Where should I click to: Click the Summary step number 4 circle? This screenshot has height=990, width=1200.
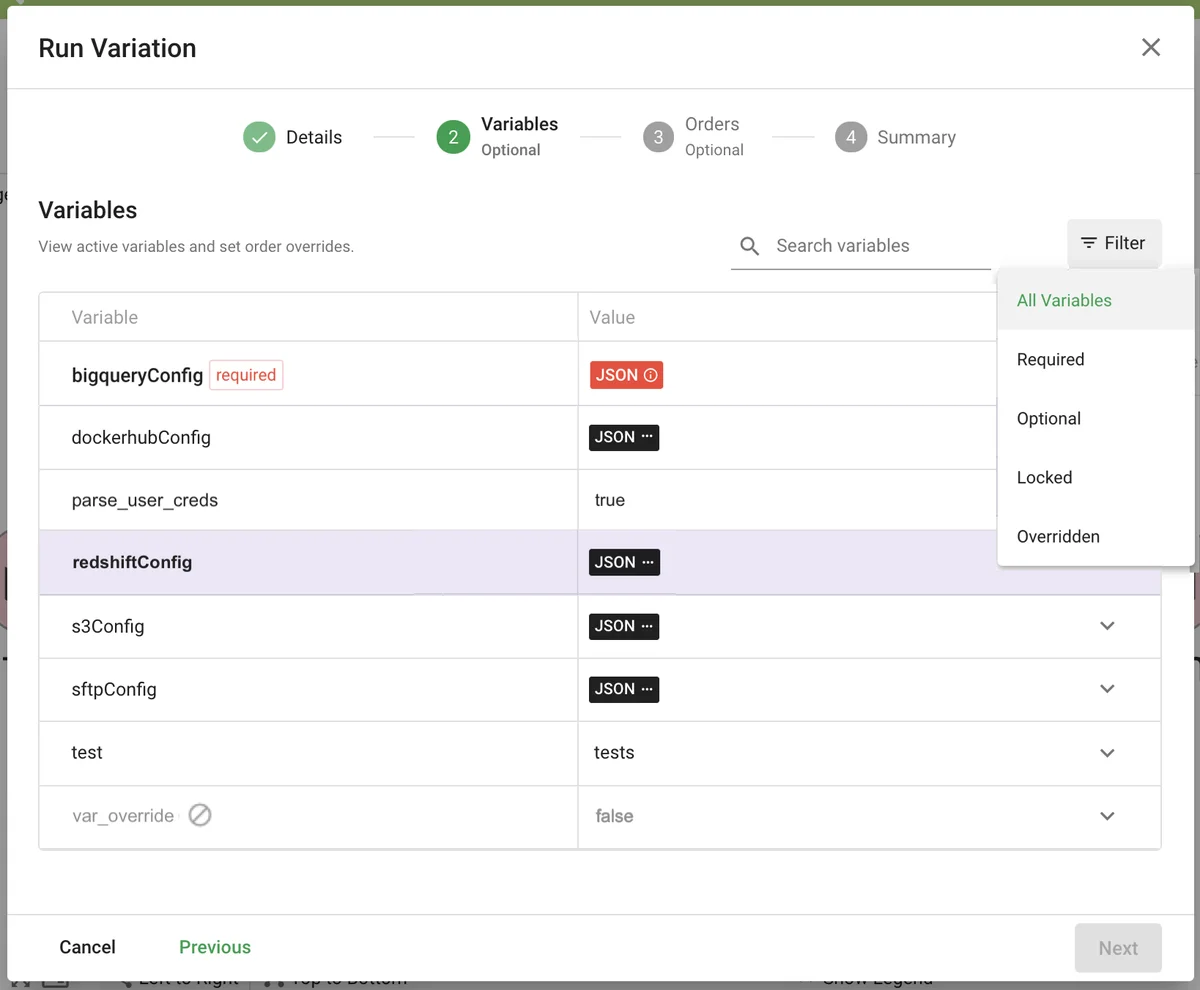coord(850,137)
